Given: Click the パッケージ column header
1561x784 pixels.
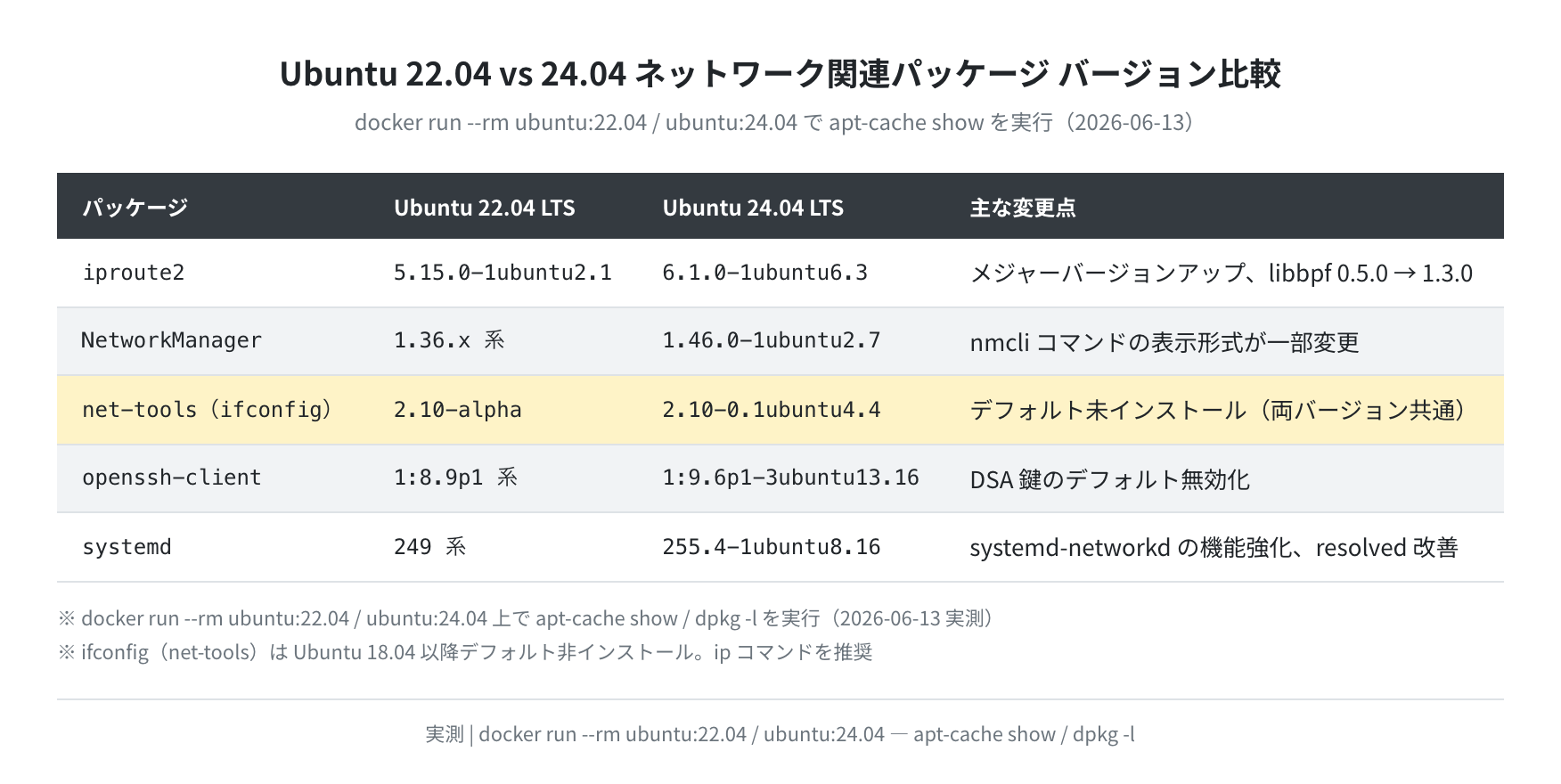Looking at the screenshot, I should [135, 208].
